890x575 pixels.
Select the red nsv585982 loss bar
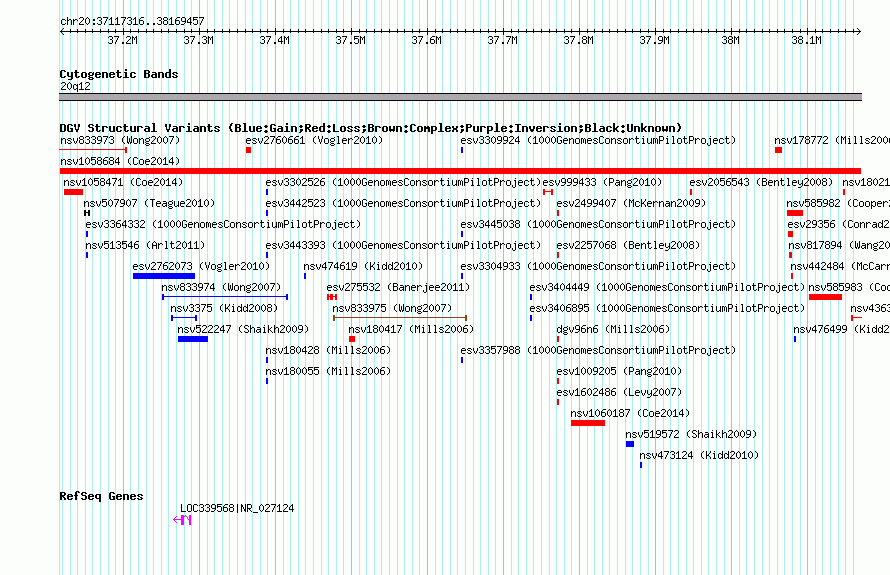tap(795, 213)
